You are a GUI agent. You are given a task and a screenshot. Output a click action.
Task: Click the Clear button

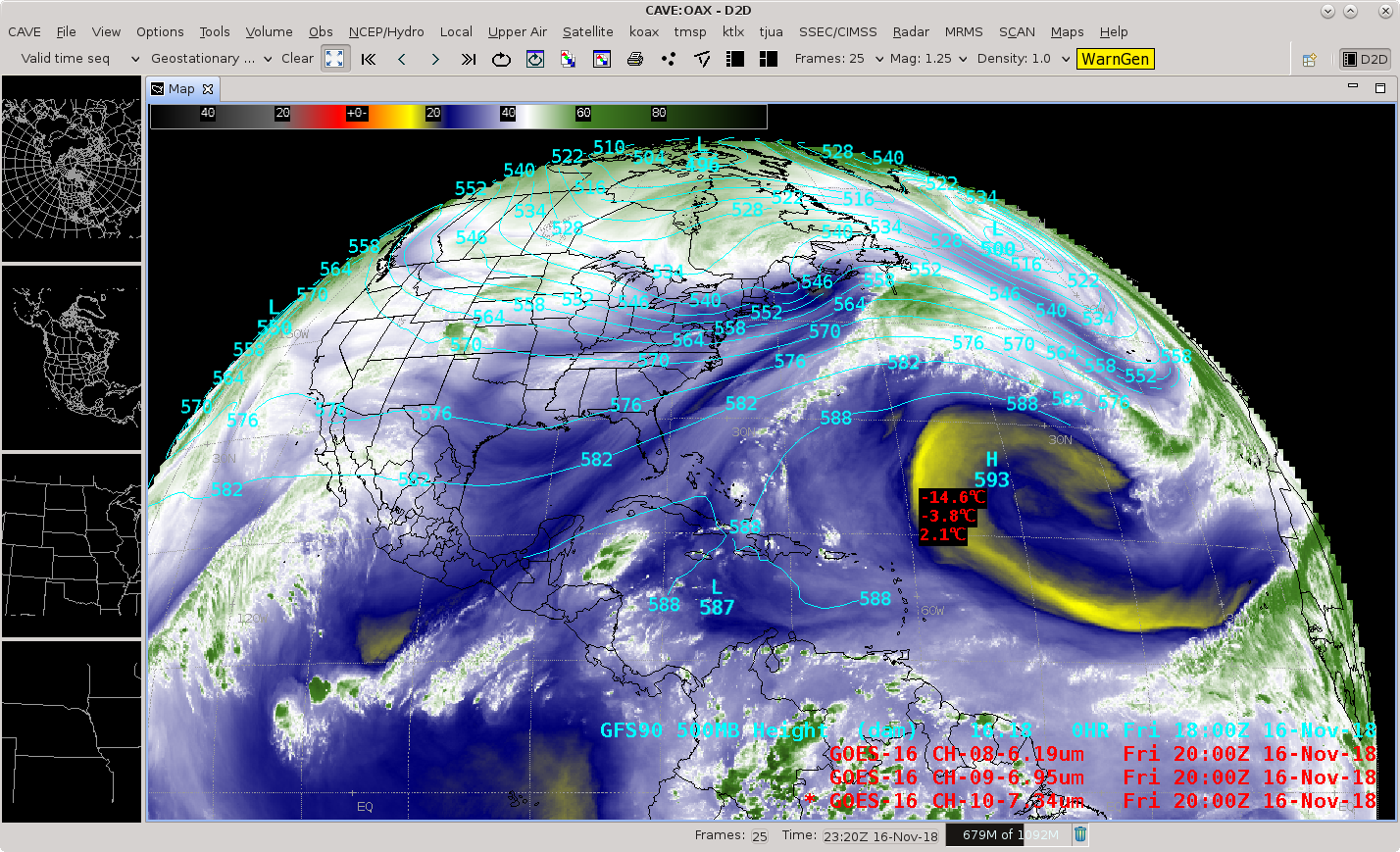coord(297,59)
